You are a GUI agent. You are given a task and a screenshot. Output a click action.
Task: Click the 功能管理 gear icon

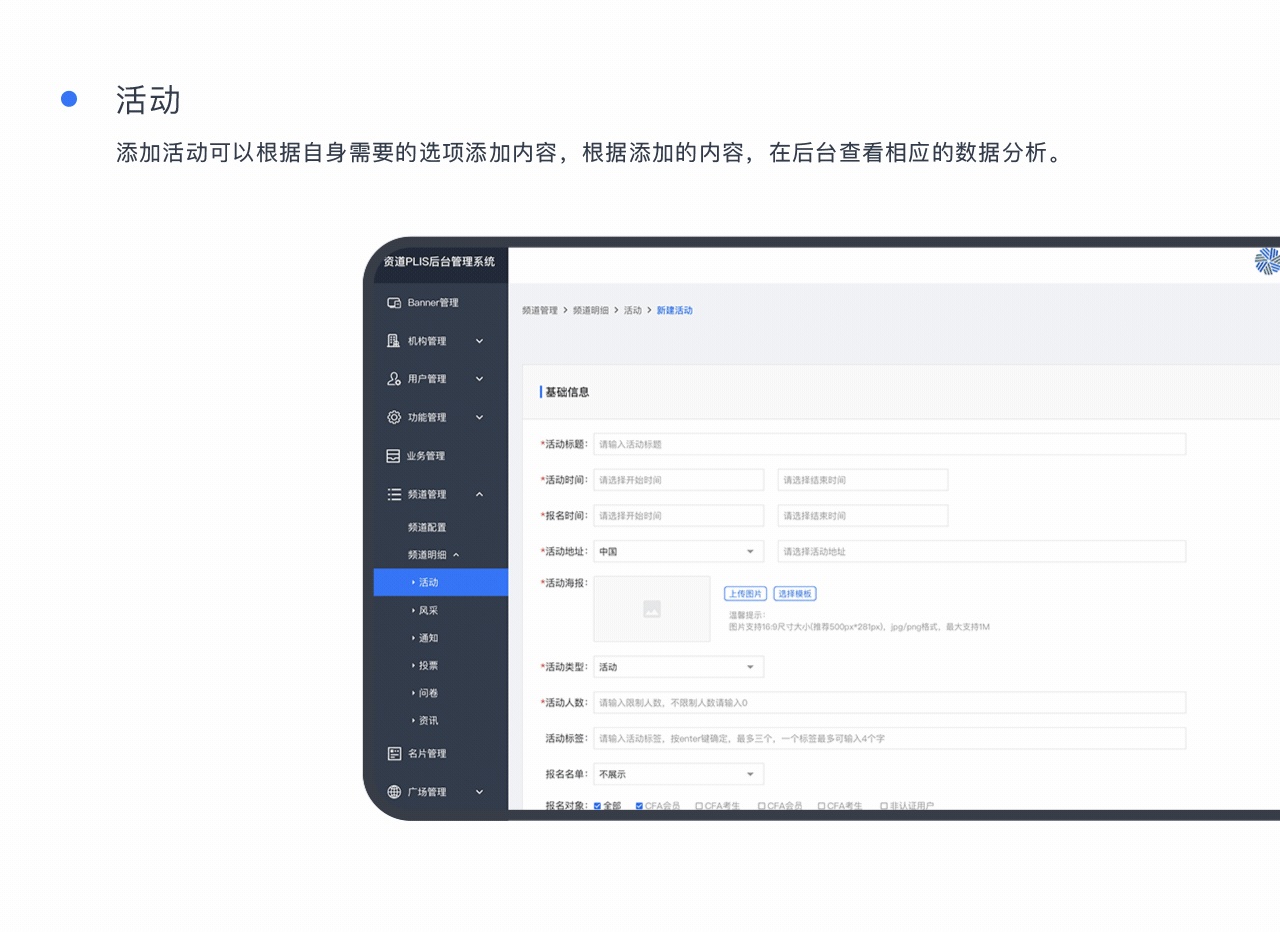click(394, 417)
